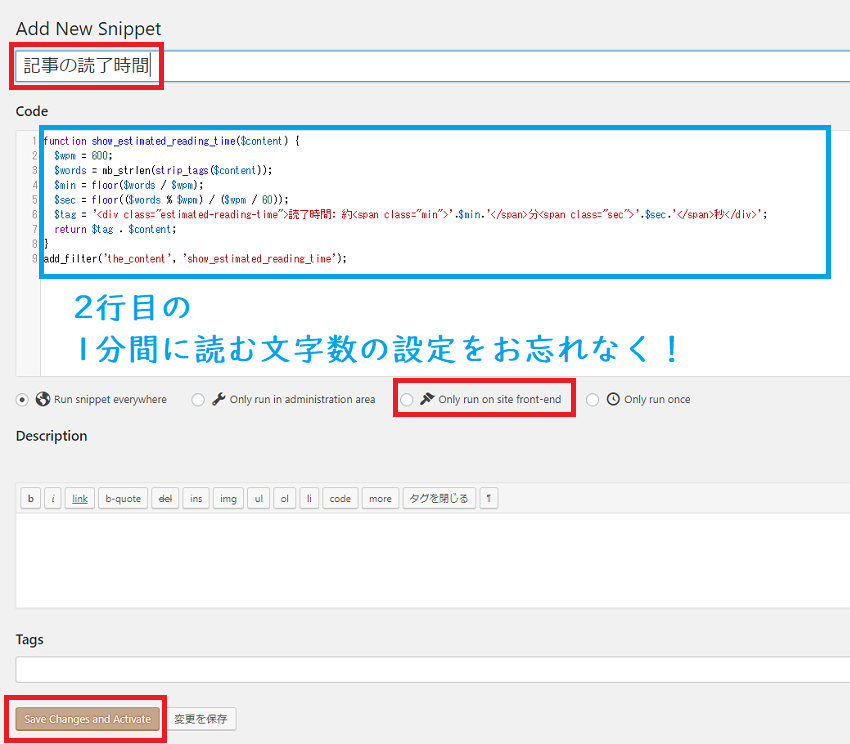
Task: Select the 'Only run once' radio option
Action: [x=593, y=399]
